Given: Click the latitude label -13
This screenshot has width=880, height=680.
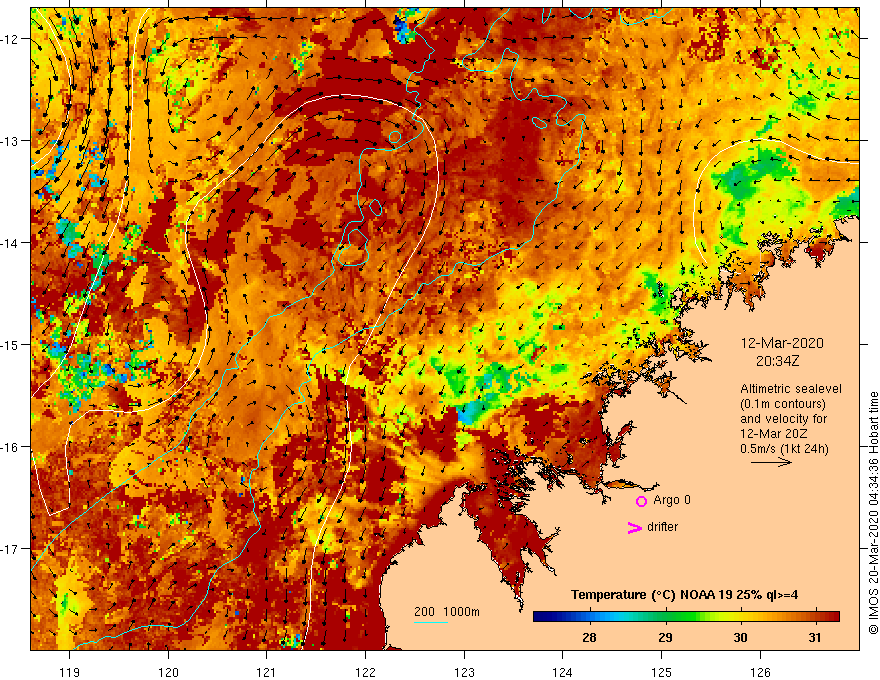Looking at the screenshot, I should coord(11,141).
